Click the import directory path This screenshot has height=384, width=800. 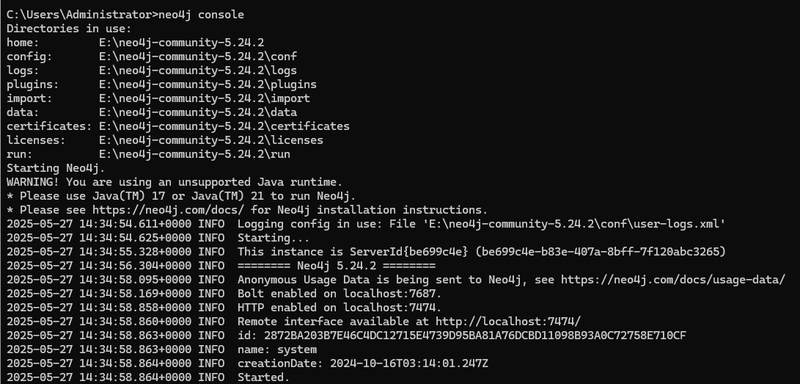204,98
